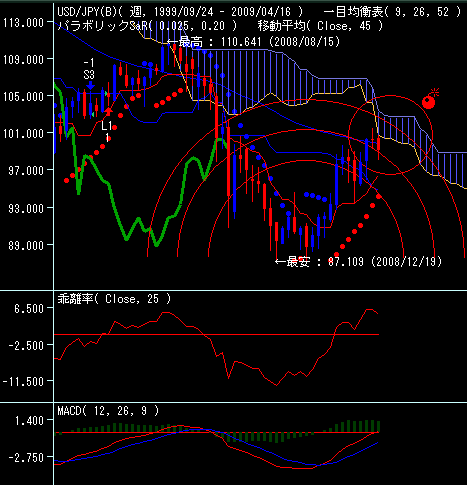
Task: Click the 109.000 price axis value
Action: click(23, 60)
